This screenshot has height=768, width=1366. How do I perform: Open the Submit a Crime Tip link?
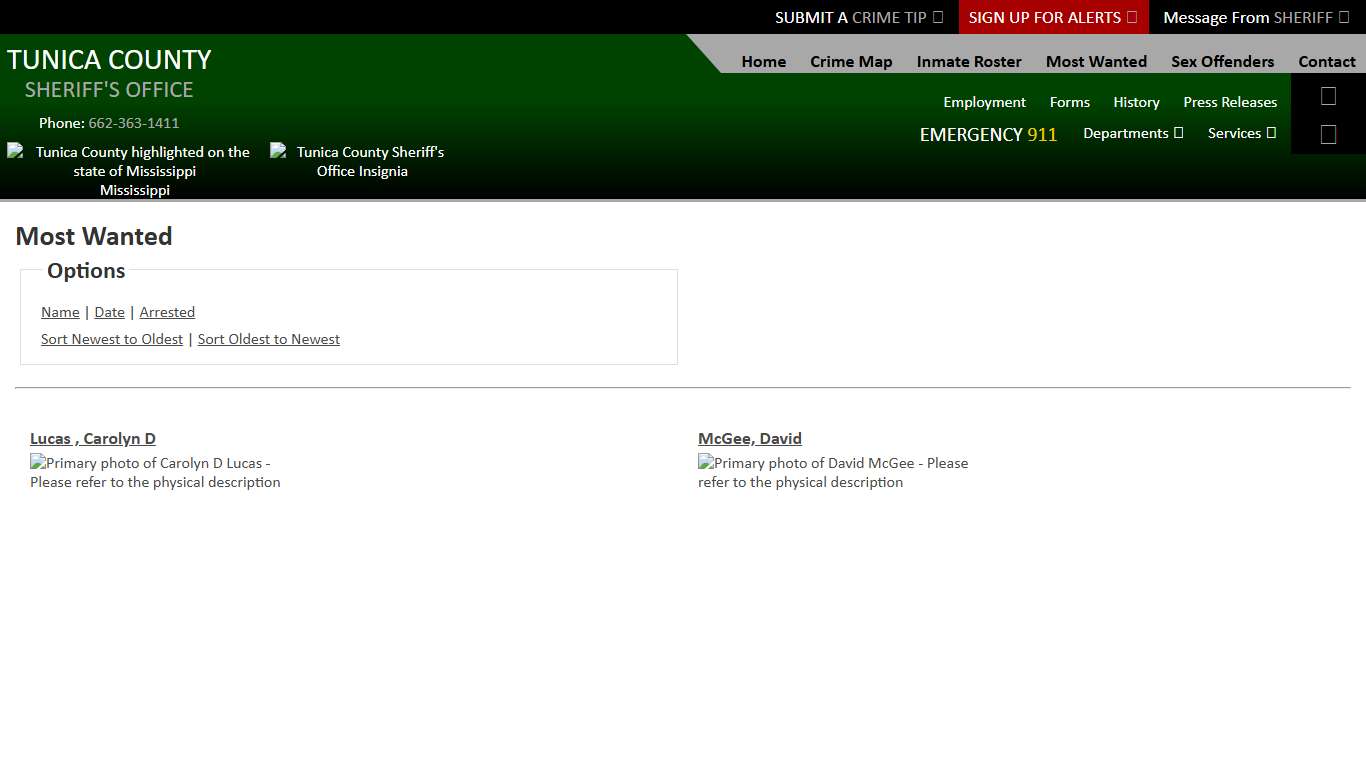[x=858, y=17]
